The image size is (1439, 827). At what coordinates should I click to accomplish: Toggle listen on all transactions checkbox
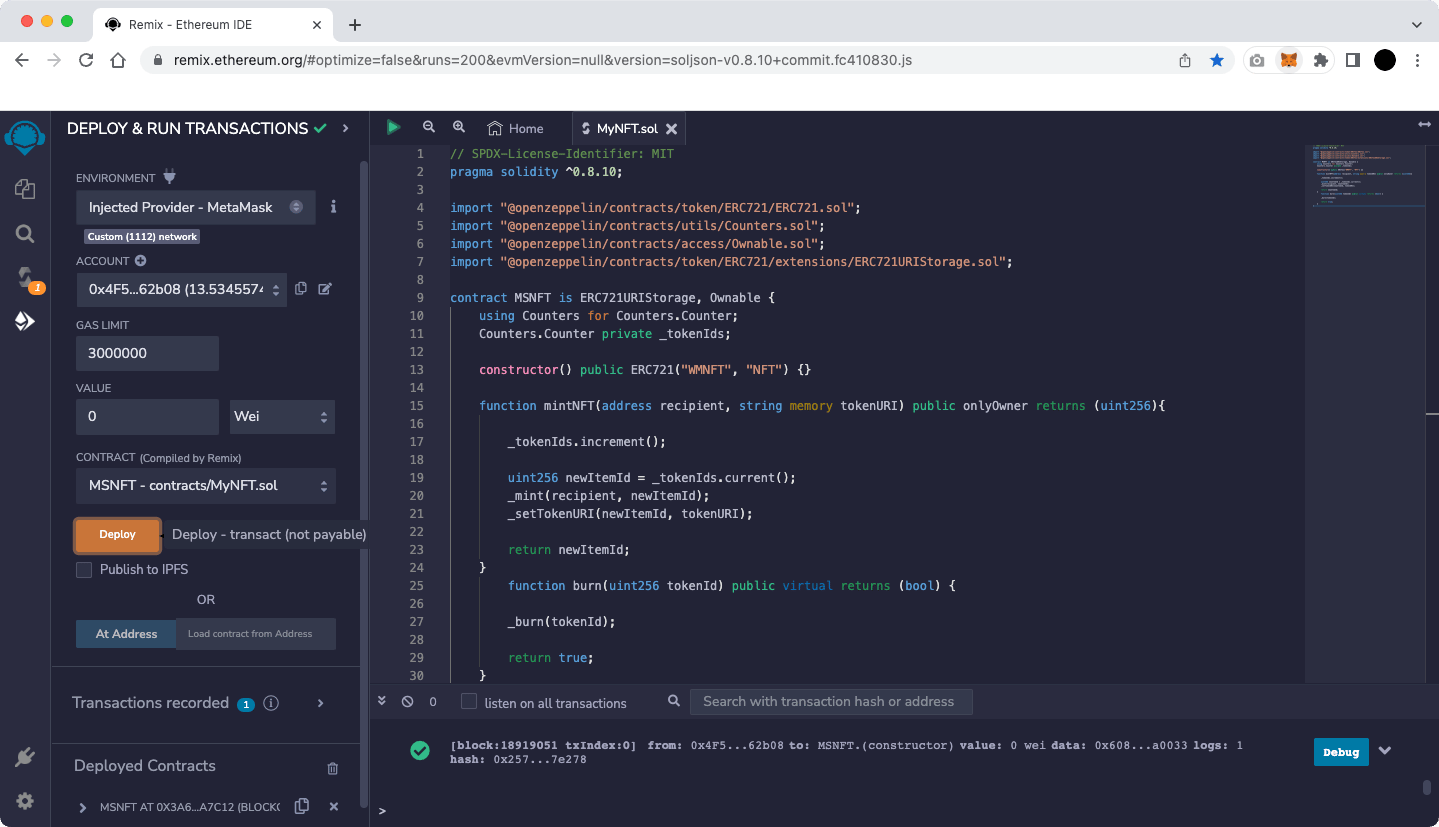point(468,702)
